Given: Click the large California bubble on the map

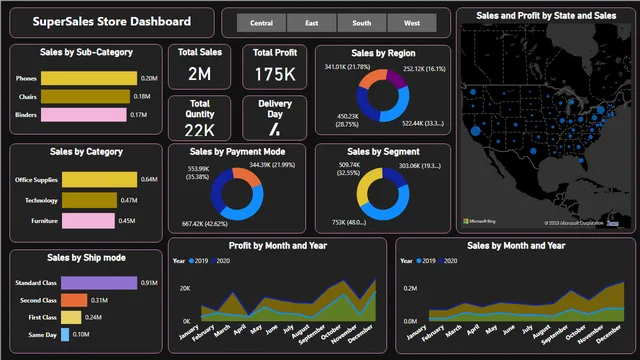Looking at the screenshot, I should pyautogui.click(x=476, y=131).
